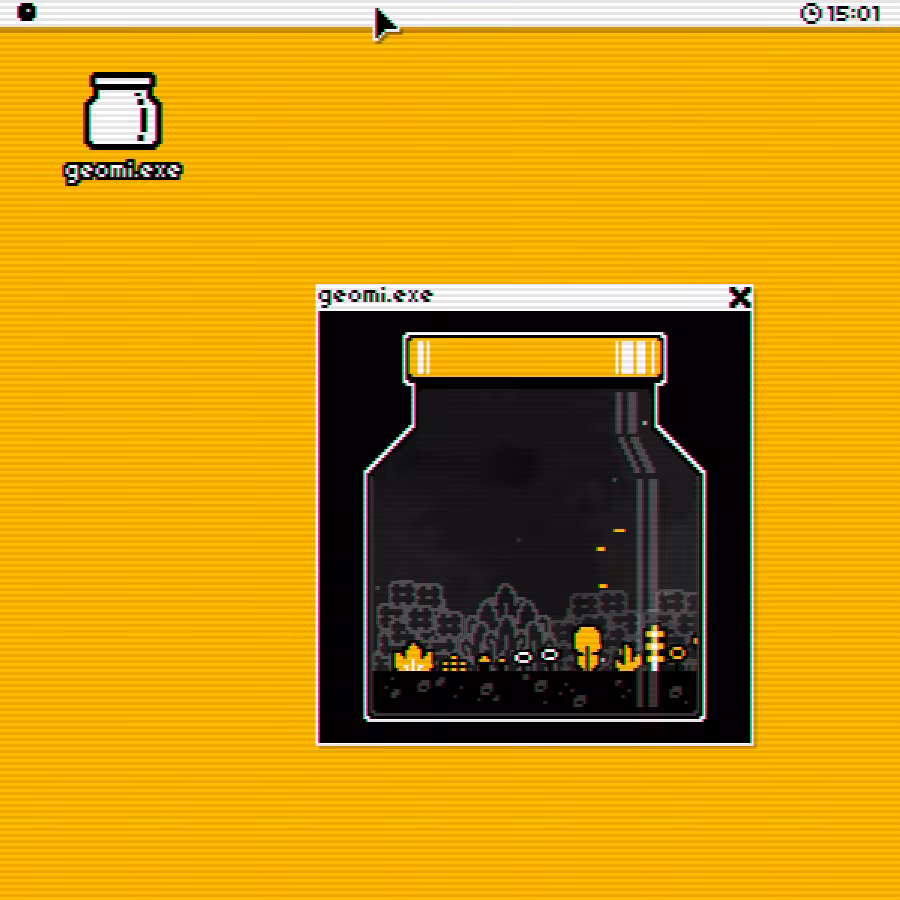
Task: Click the striped orange and white stalk plant
Action: tap(654, 648)
